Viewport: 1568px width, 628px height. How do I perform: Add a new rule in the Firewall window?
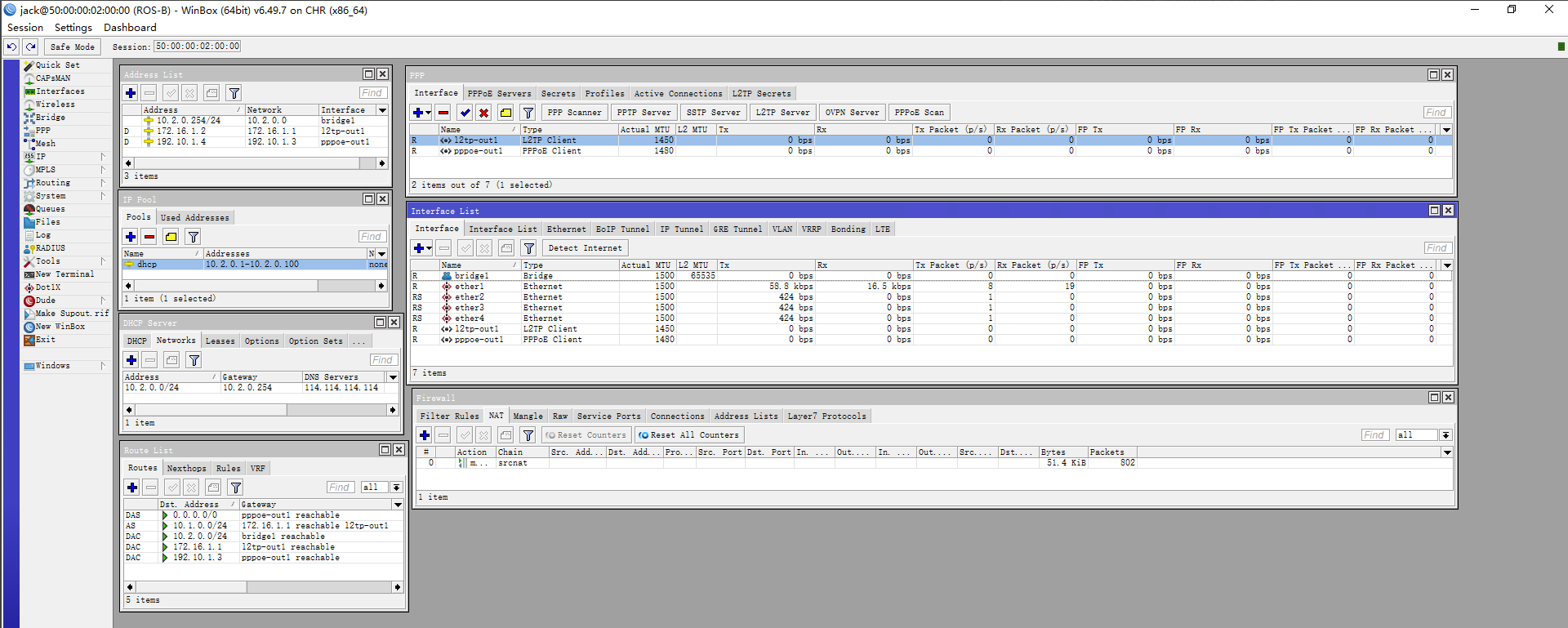[425, 435]
